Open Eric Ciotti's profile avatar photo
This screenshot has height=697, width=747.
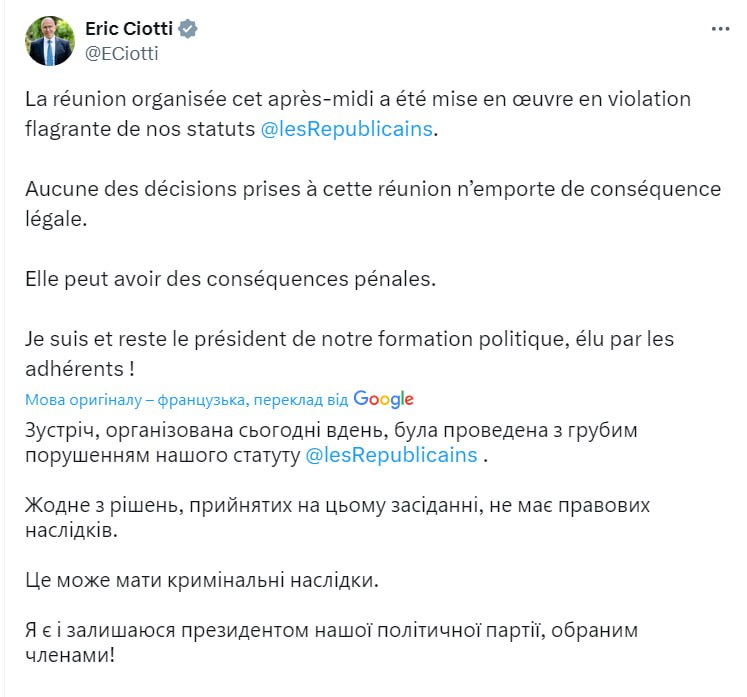point(50,41)
